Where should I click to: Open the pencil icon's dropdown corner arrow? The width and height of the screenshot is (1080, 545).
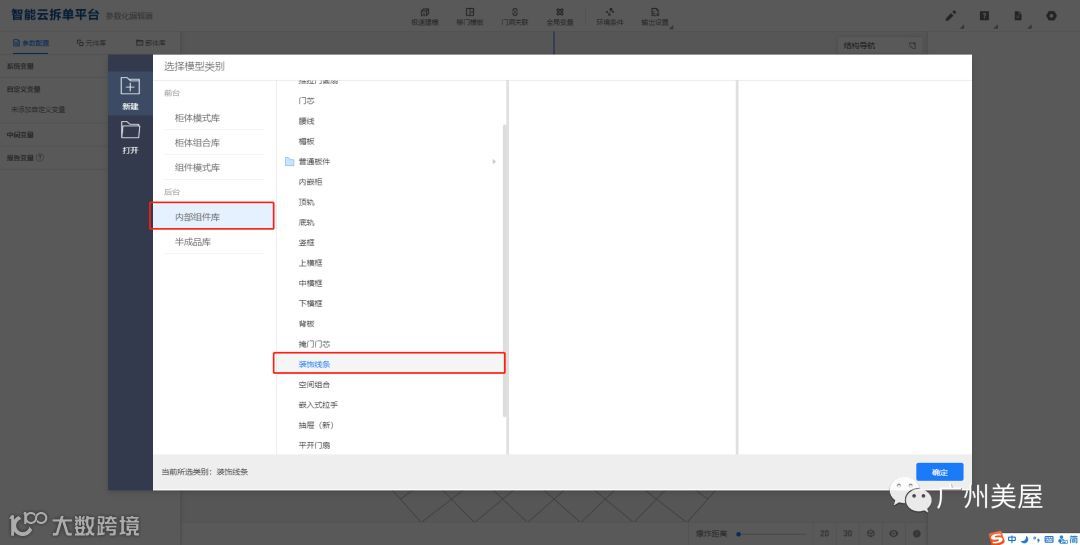pyautogui.click(x=962, y=26)
